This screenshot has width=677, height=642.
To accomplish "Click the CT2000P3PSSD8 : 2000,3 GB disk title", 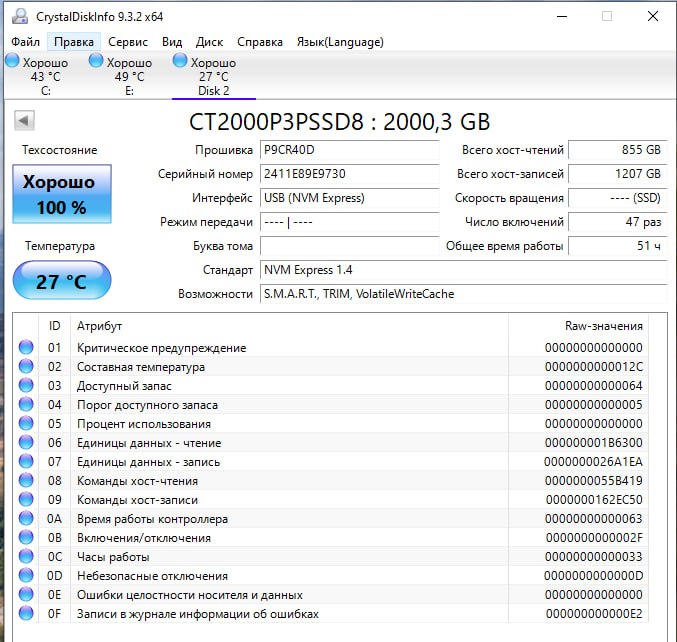I will 339,122.
